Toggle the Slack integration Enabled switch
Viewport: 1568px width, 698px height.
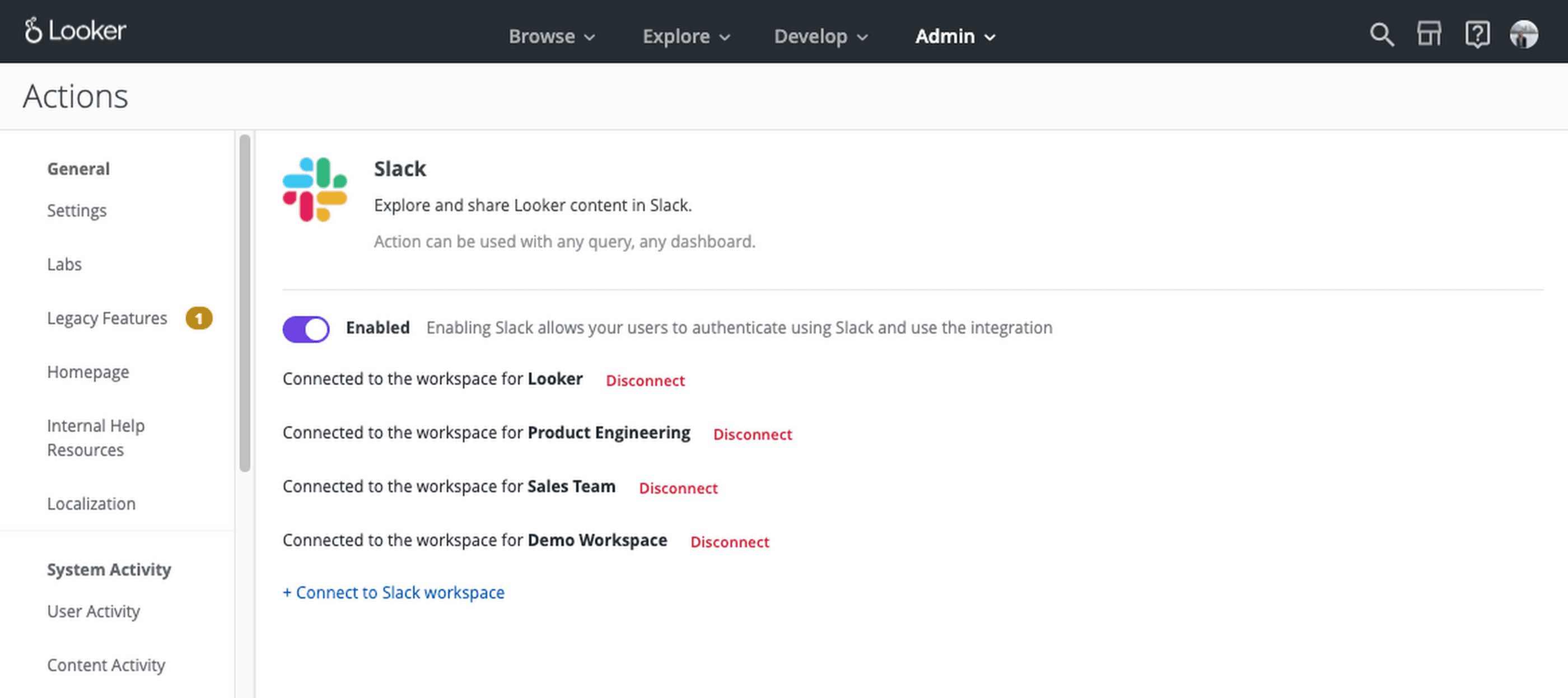[x=306, y=327]
